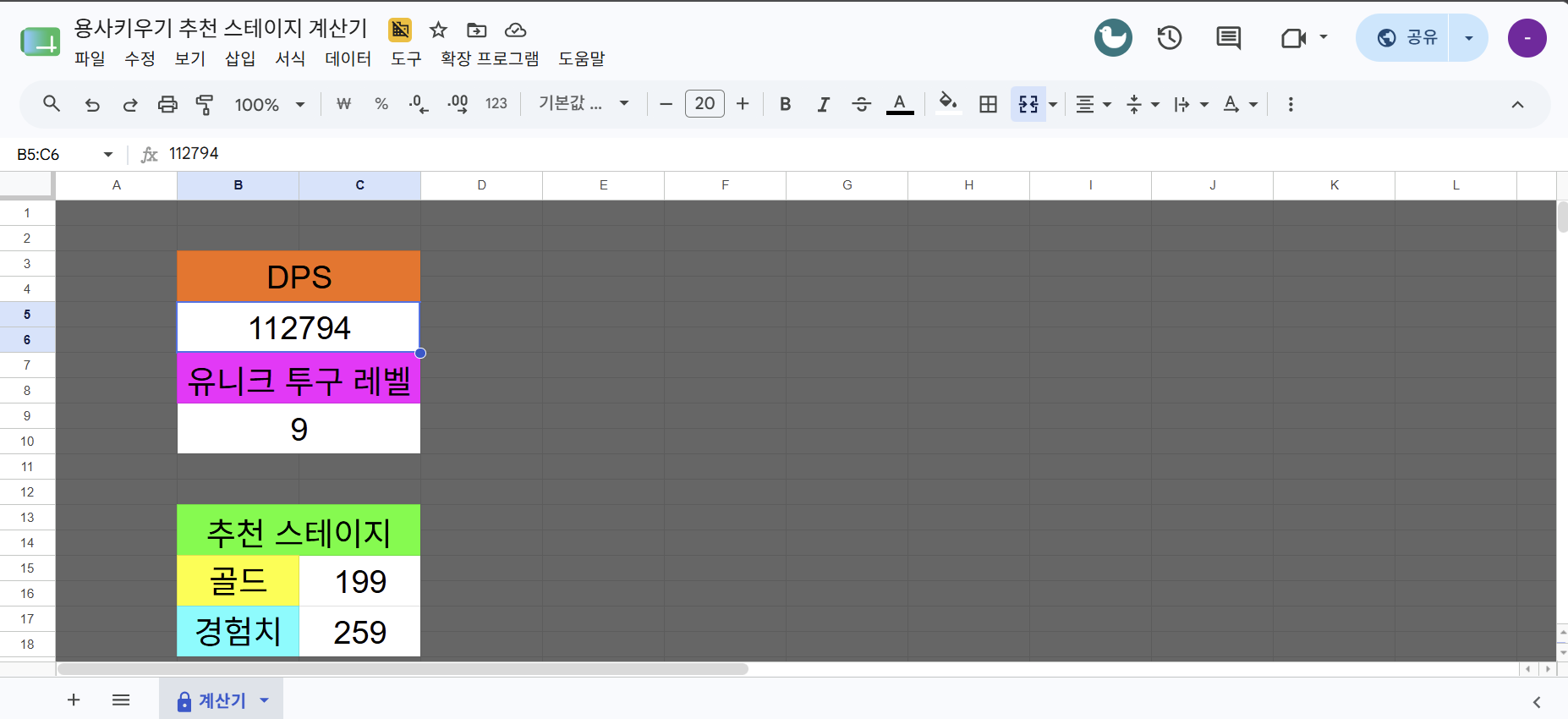This screenshot has height=719, width=1568.
Task: Open version history clock icon
Action: tap(1170, 38)
